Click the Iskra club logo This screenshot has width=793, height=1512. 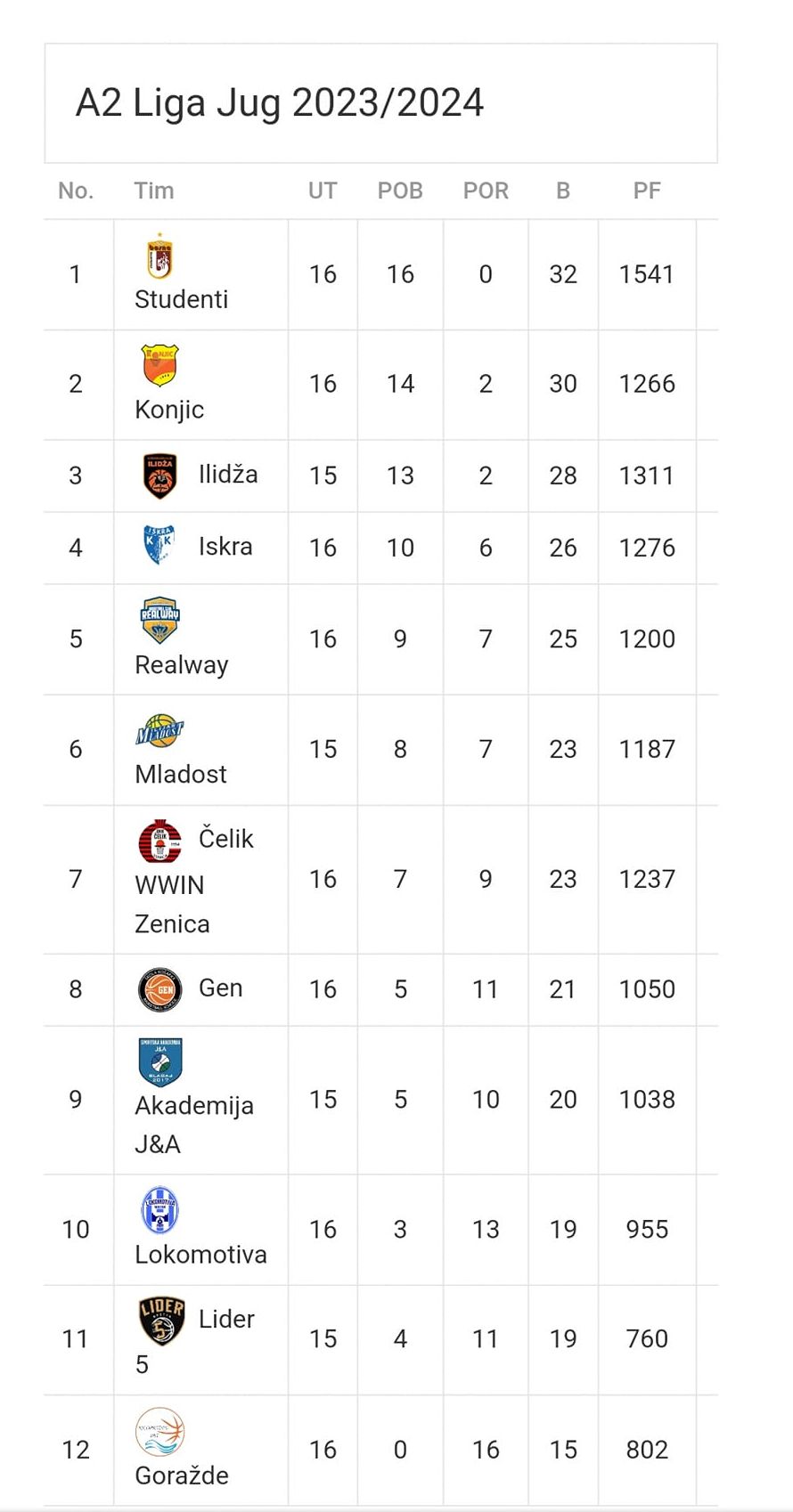point(160,546)
